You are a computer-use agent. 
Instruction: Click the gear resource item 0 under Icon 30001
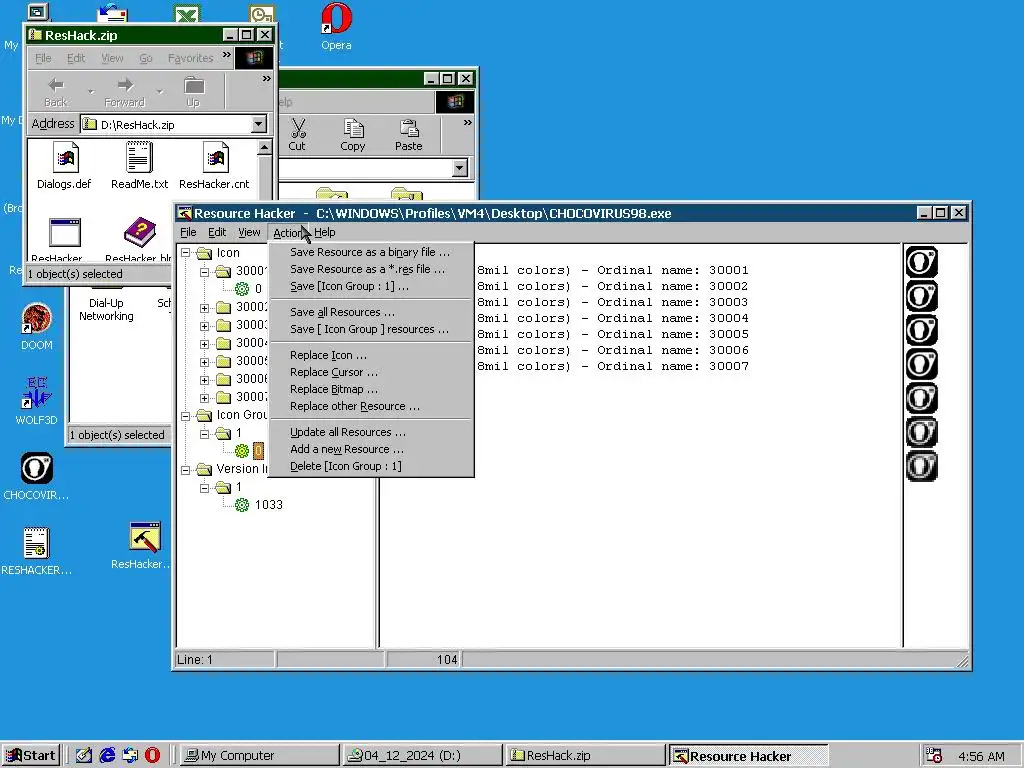249,288
